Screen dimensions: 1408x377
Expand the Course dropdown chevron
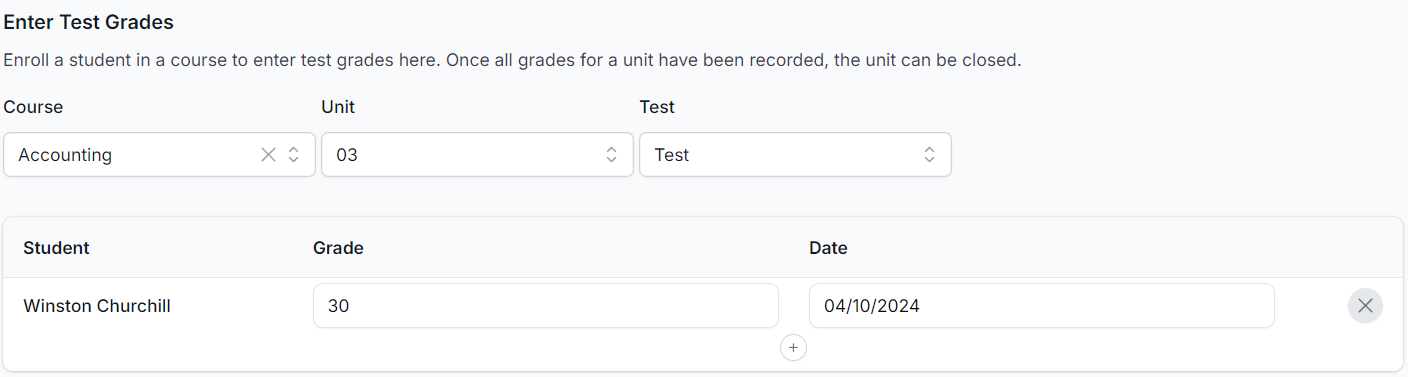coord(294,155)
